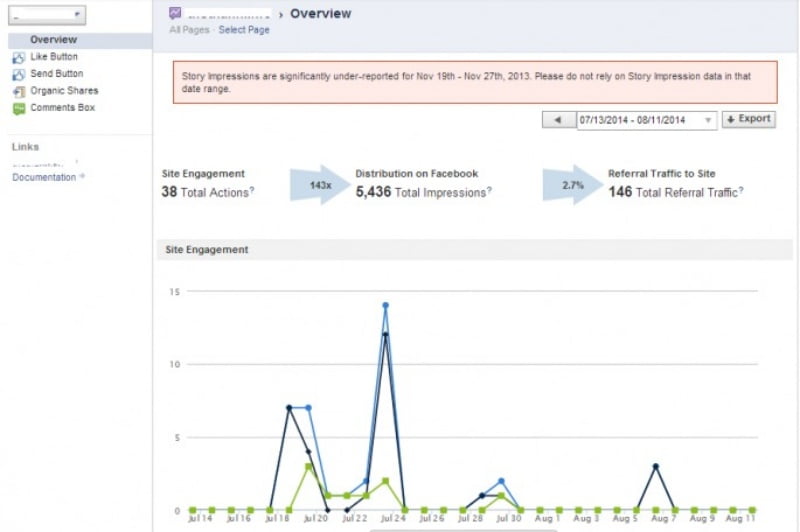Click the All Pages breadcrumb
This screenshot has width=800, height=532.
pyautogui.click(x=189, y=30)
